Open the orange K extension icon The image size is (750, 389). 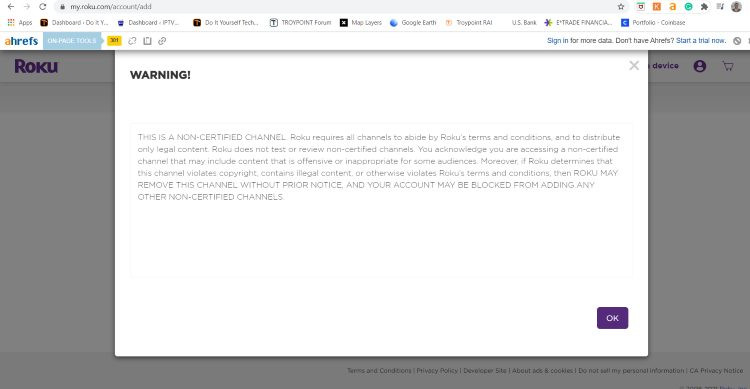click(657, 7)
